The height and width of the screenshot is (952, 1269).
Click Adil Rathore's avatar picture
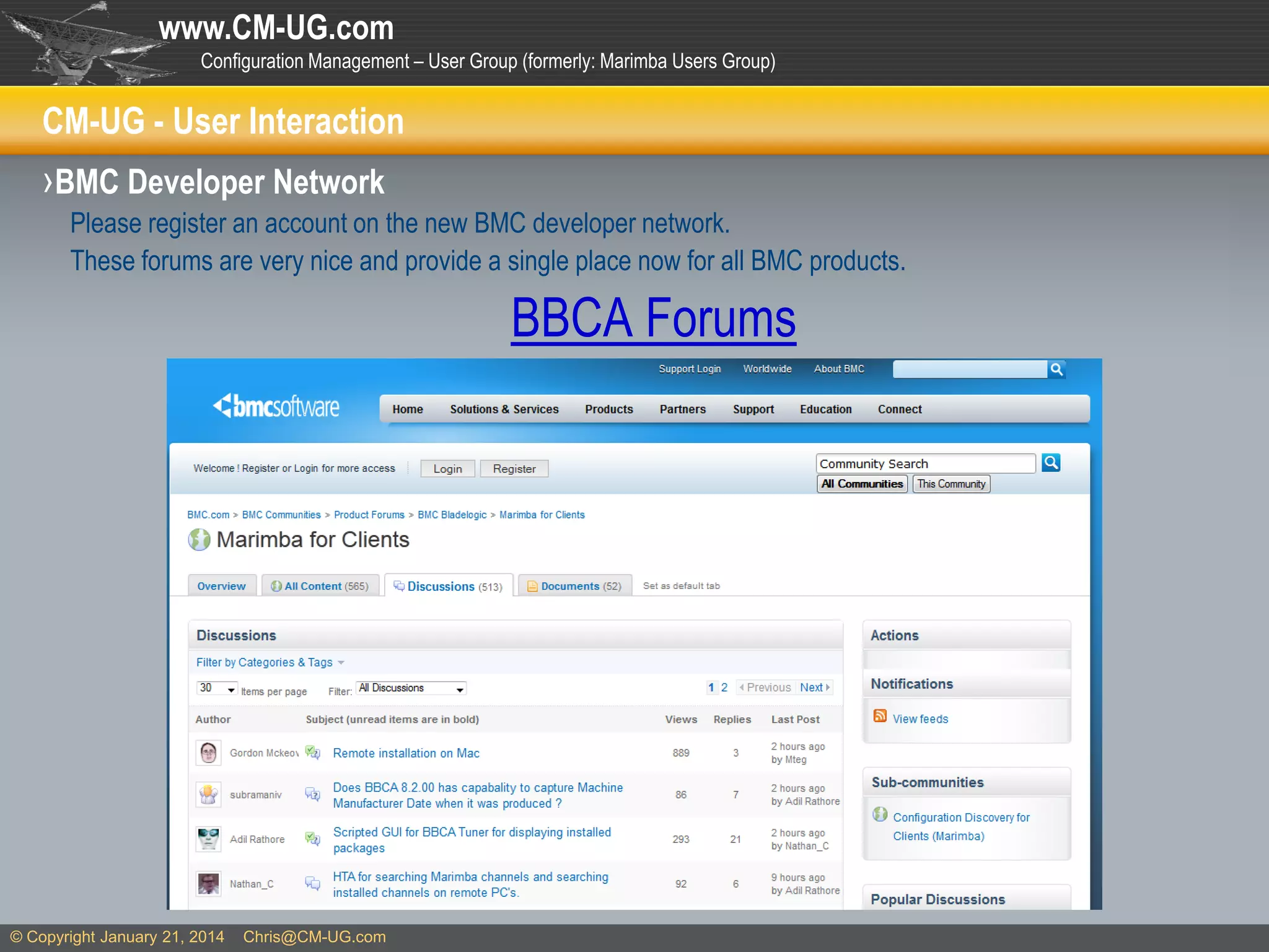pyautogui.click(x=208, y=839)
